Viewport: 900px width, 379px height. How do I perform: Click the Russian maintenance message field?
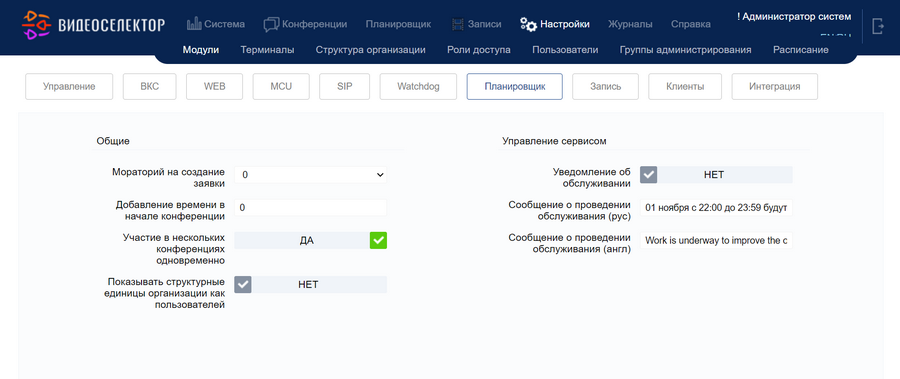coord(716,208)
